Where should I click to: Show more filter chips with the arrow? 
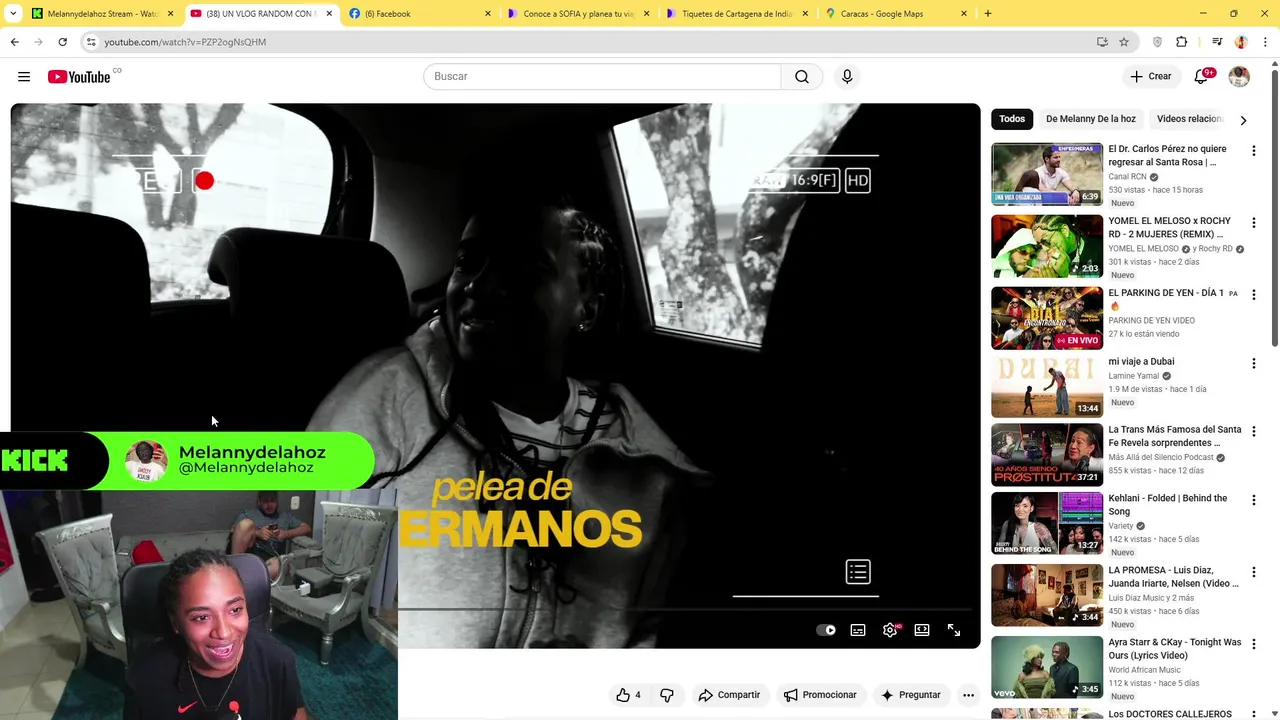1243,120
